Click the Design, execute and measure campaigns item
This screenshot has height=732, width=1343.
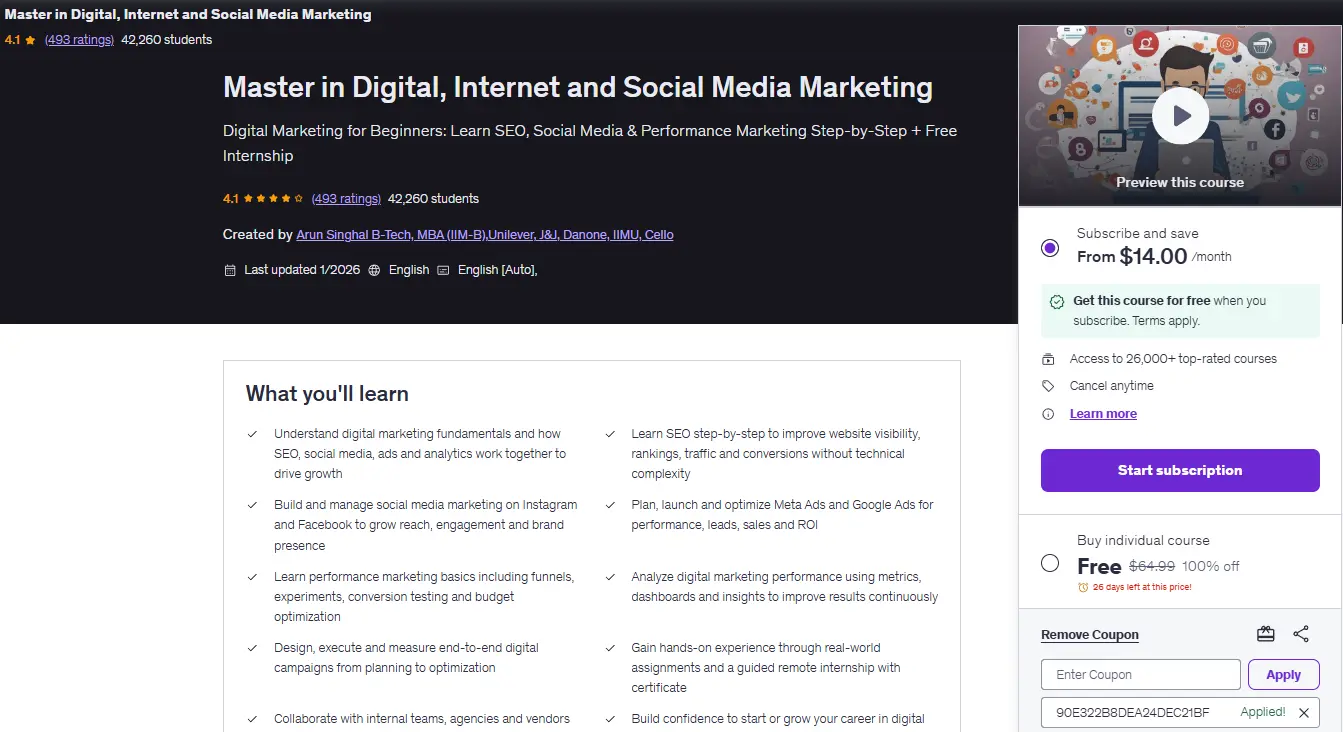pos(406,658)
